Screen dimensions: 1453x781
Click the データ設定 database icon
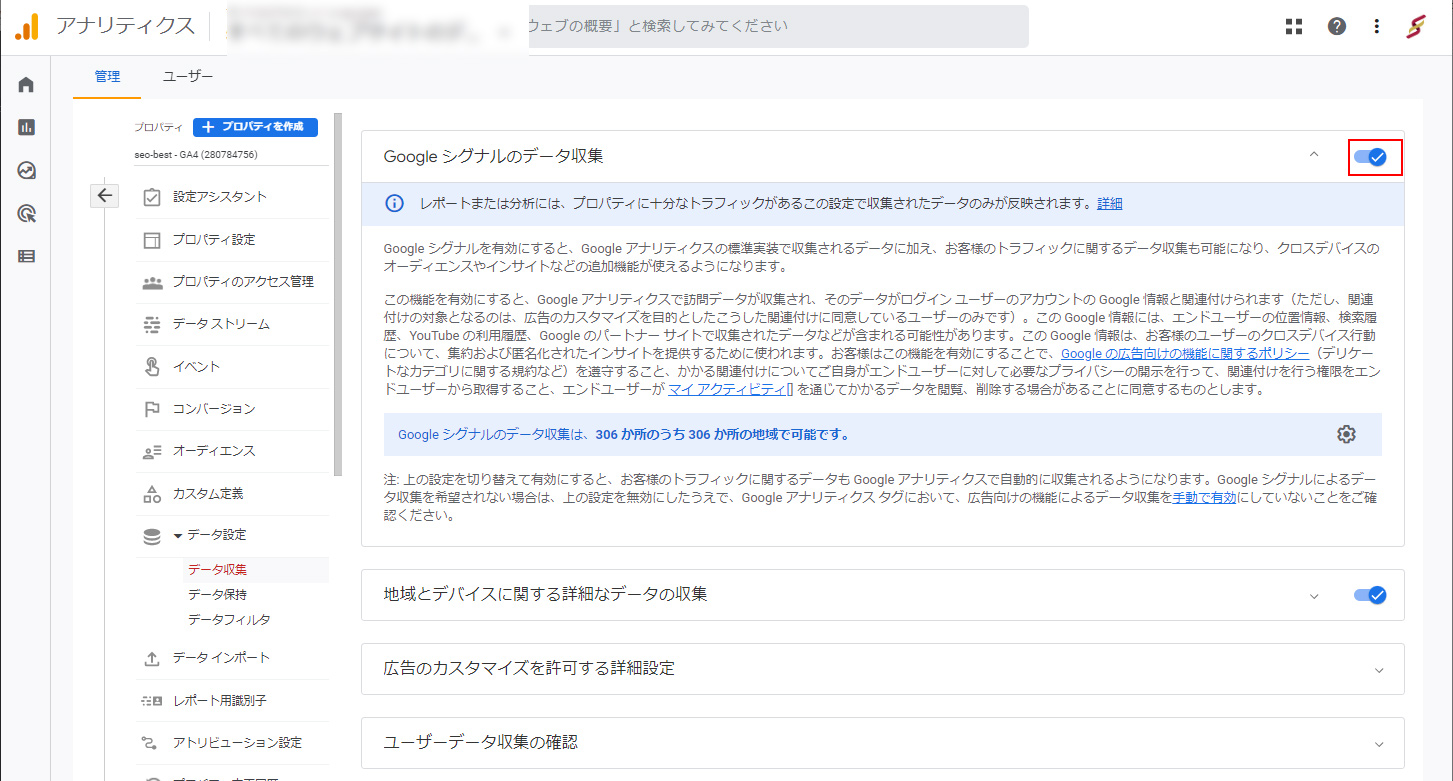[x=152, y=537]
